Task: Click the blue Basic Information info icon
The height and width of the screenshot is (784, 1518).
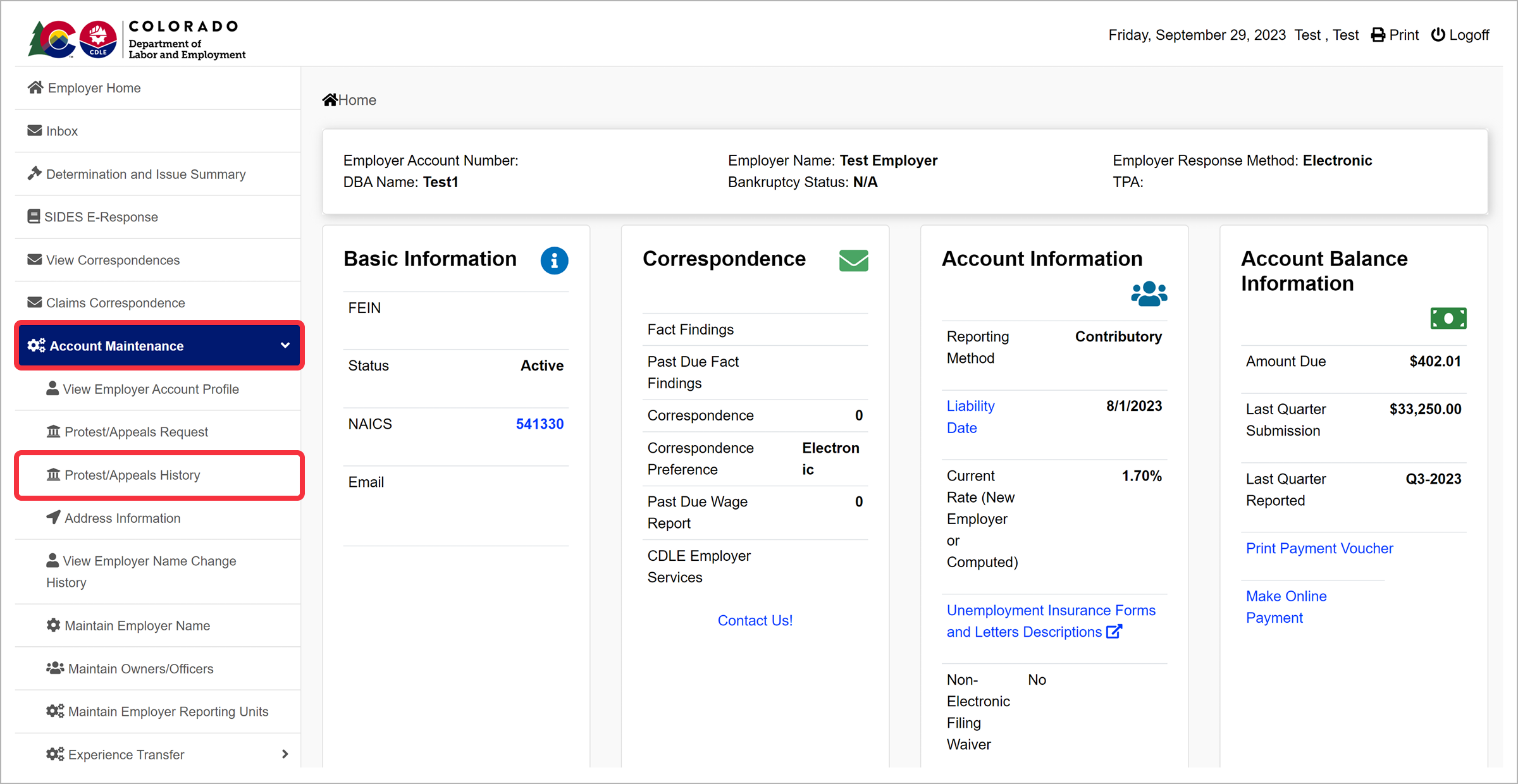Action: 554,260
